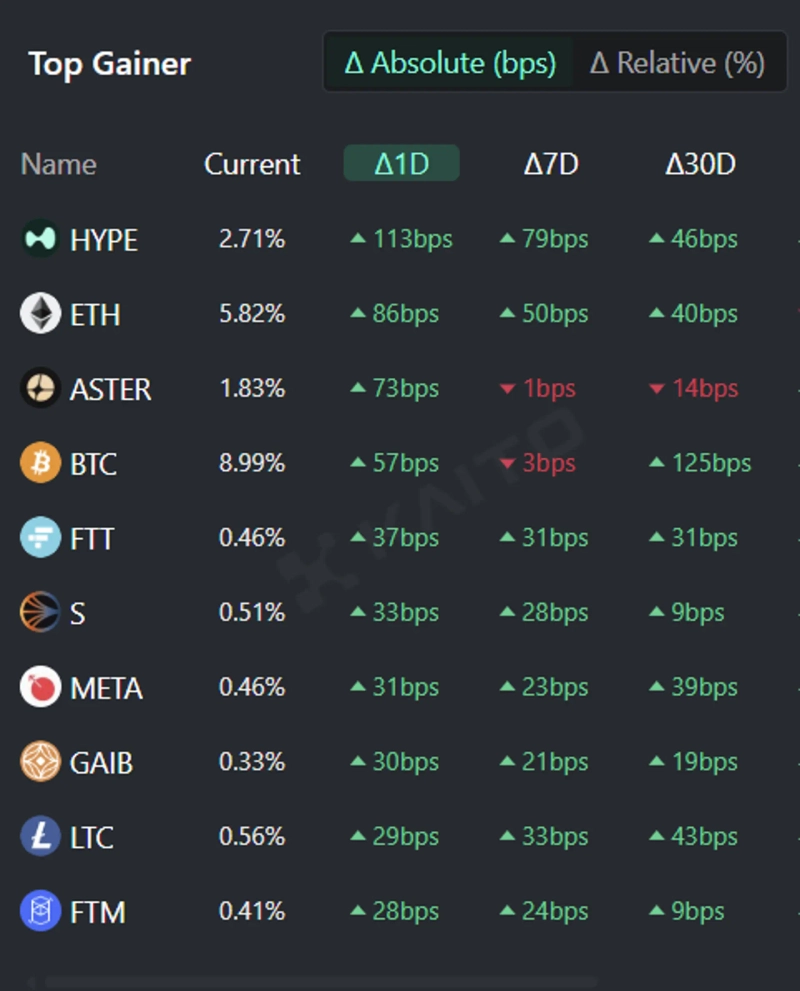Sort by the Δ7D column
Image resolution: width=800 pixels, height=991 pixels.
pos(551,164)
